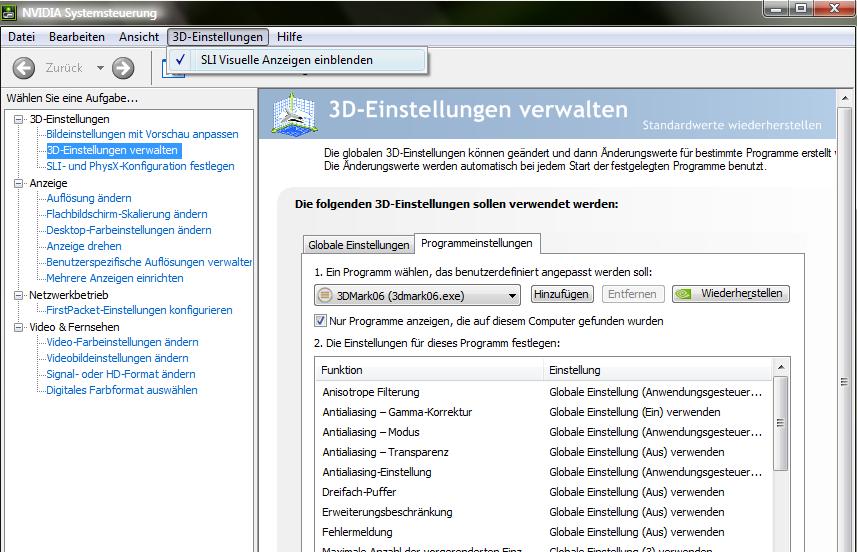Open FirstPacket-Einstellungen konfigurieren
The height and width of the screenshot is (552, 857).
coord(139,310)
